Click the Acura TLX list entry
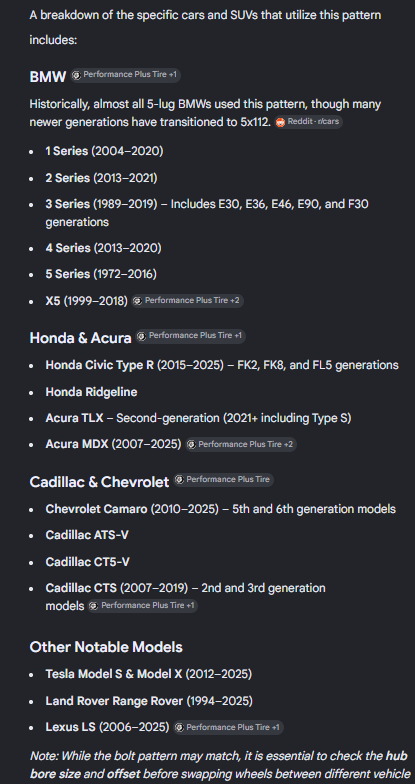The width and height of the screenshot is (415, 784). (198, 418)
